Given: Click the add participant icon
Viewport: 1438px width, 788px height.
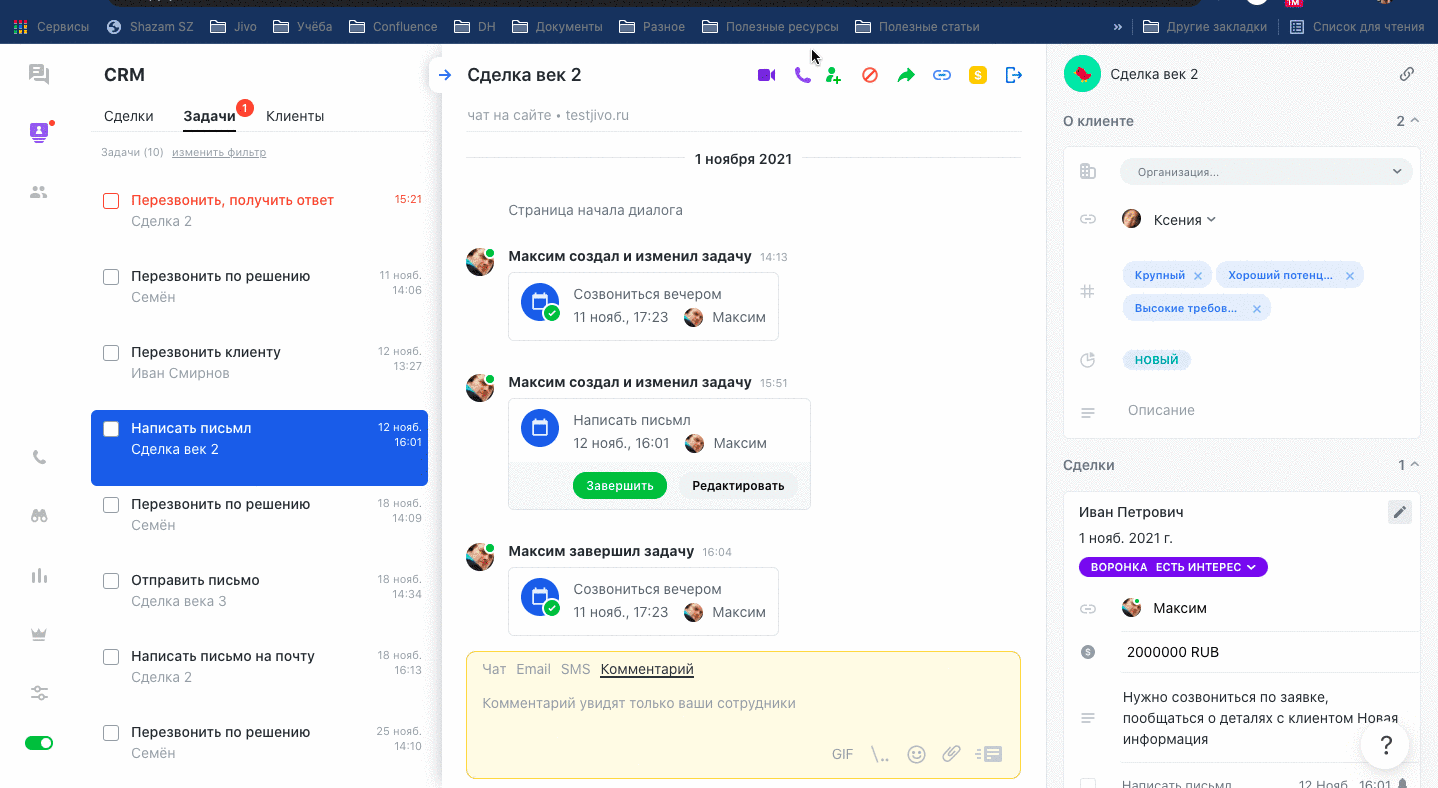Looking at the screenshot, I should [833, 75].
